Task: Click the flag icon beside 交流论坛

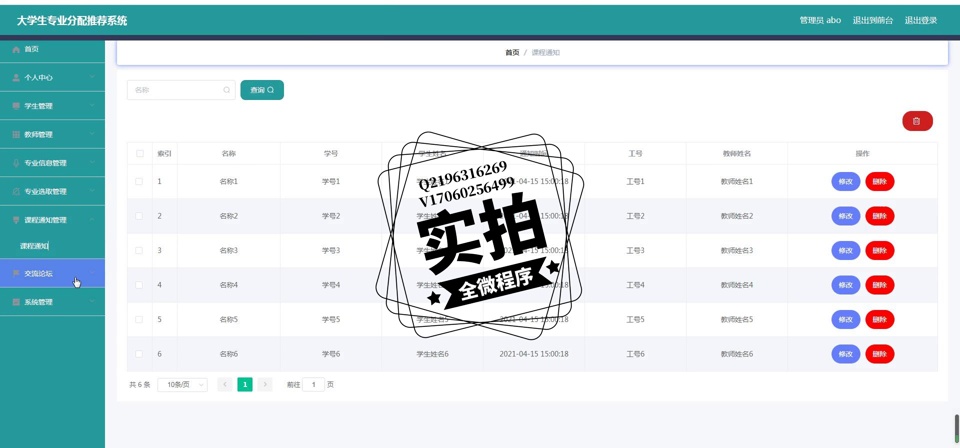Action: pos(16,274)
